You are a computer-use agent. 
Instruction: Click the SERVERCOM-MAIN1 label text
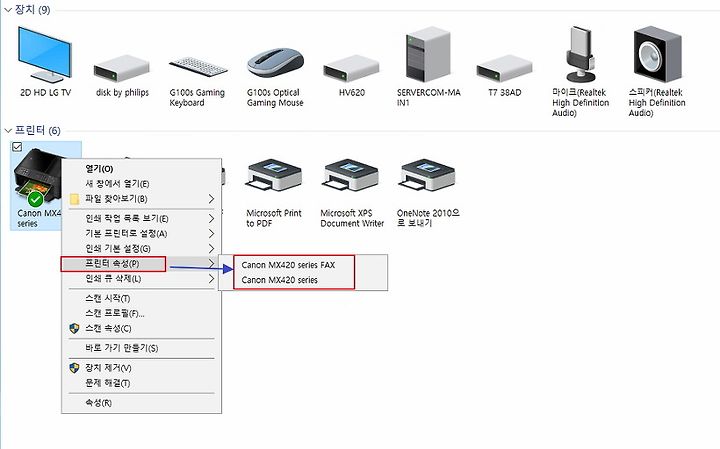coord(429,97)
